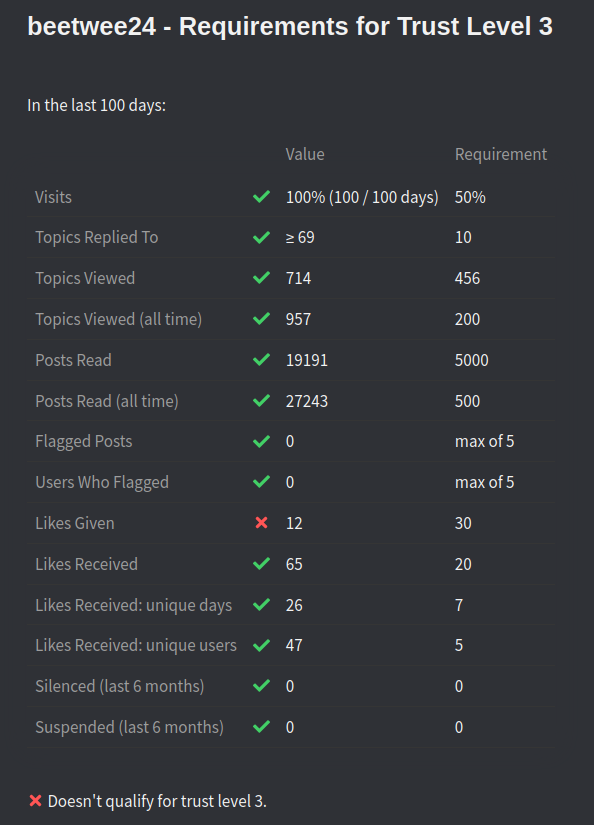Click the Value column header
The image size is (594, 825).
point(305,154)
